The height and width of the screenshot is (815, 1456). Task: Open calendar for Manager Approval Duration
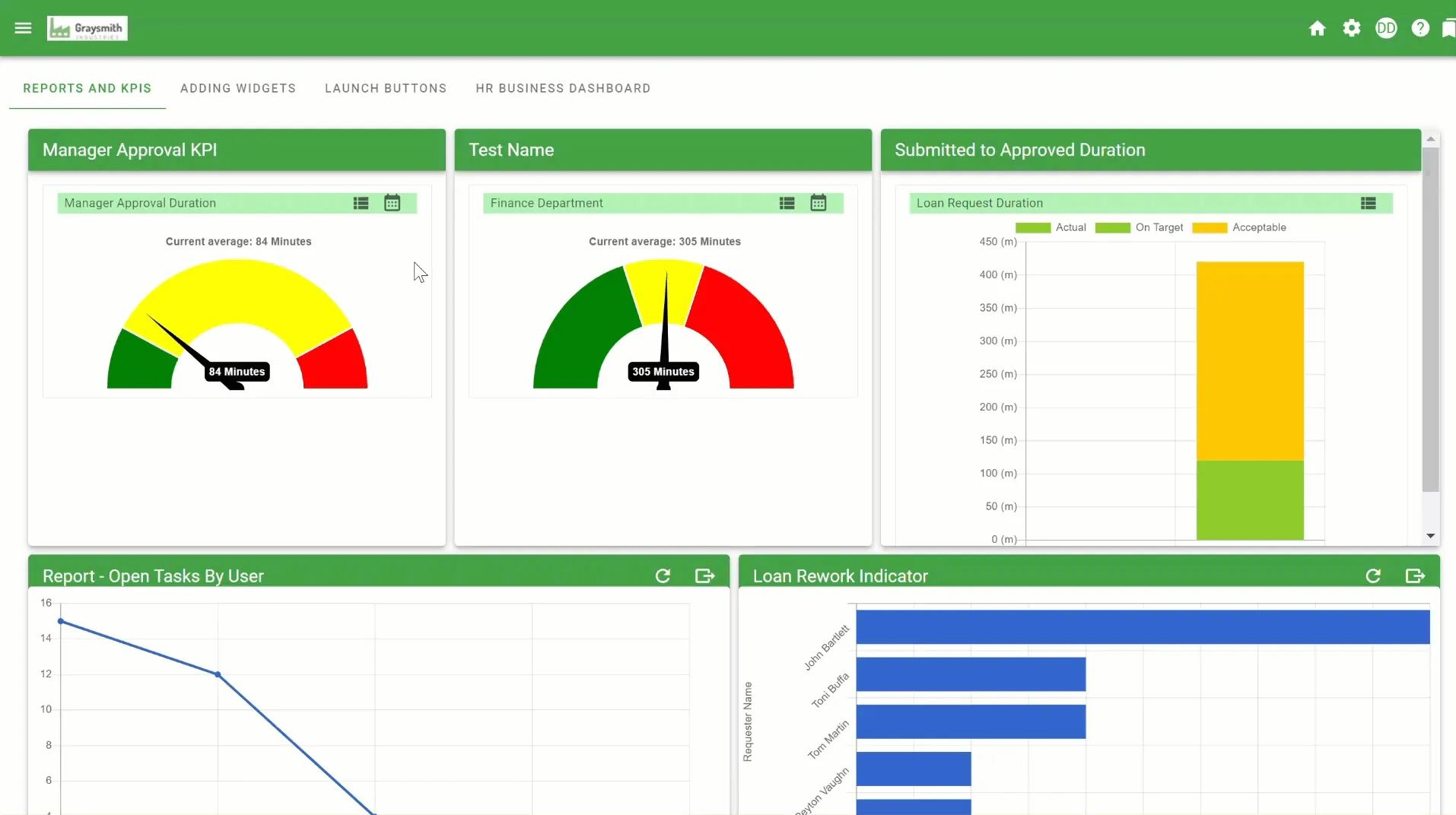392,203
